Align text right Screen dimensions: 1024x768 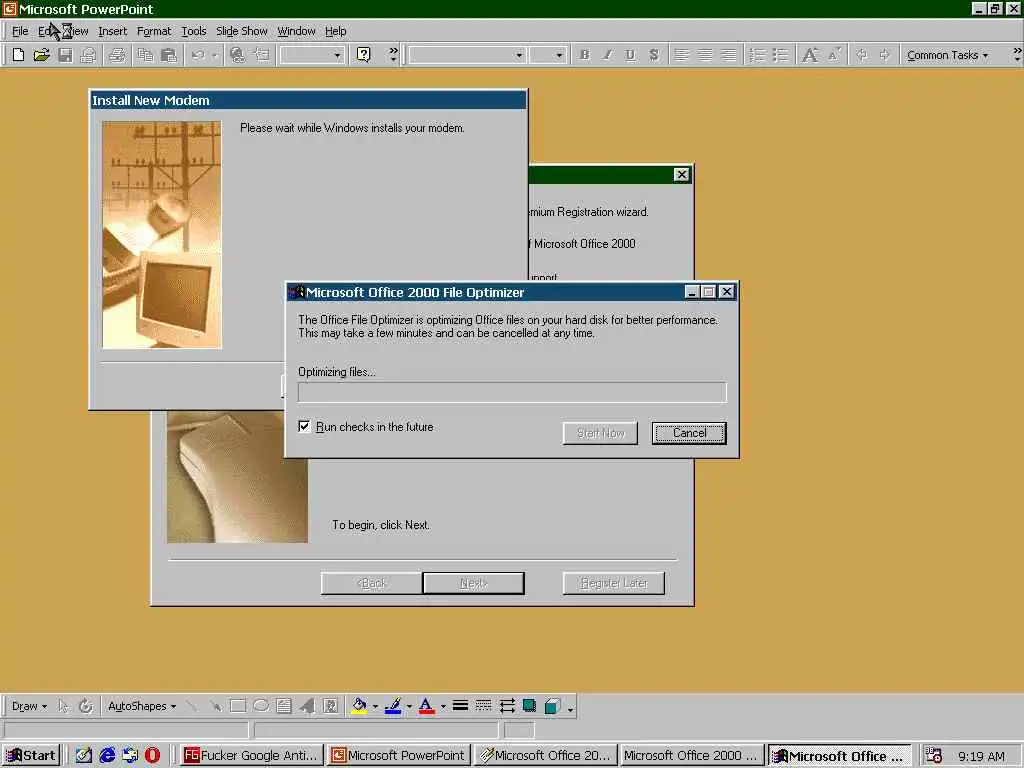click(728, 55)
